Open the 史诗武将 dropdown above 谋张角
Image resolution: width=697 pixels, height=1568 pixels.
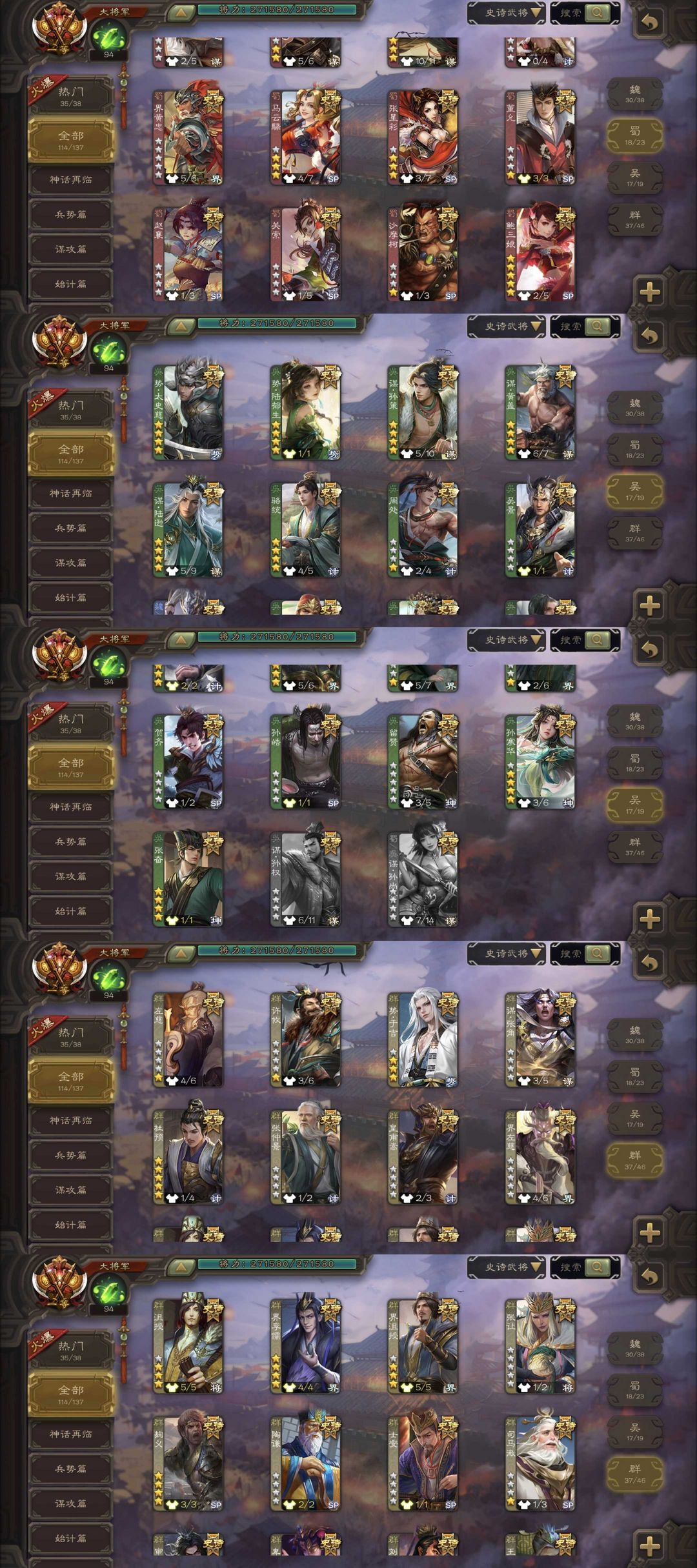(507, 954)
